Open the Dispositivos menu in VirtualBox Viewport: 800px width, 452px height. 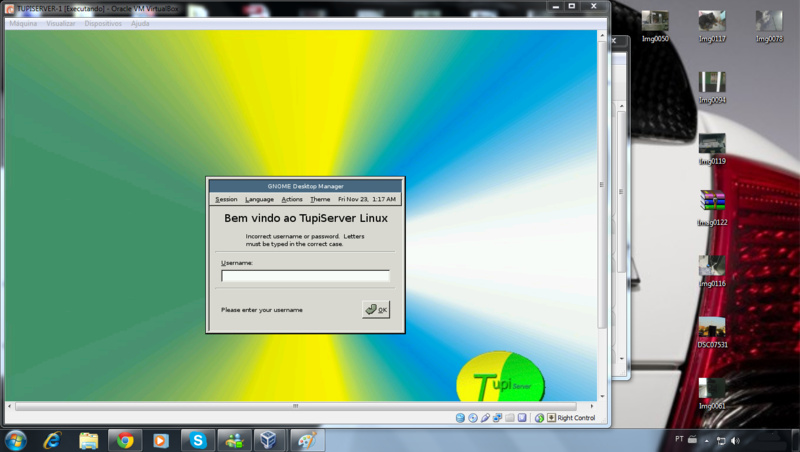pos(103,23)
